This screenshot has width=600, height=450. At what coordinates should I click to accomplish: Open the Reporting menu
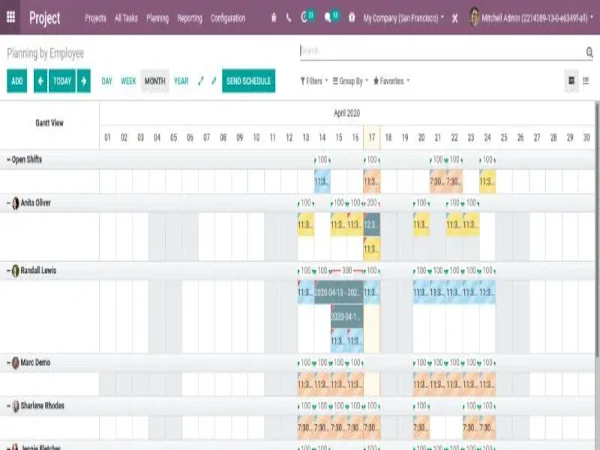pyautogui.click(x=189, y=18)
